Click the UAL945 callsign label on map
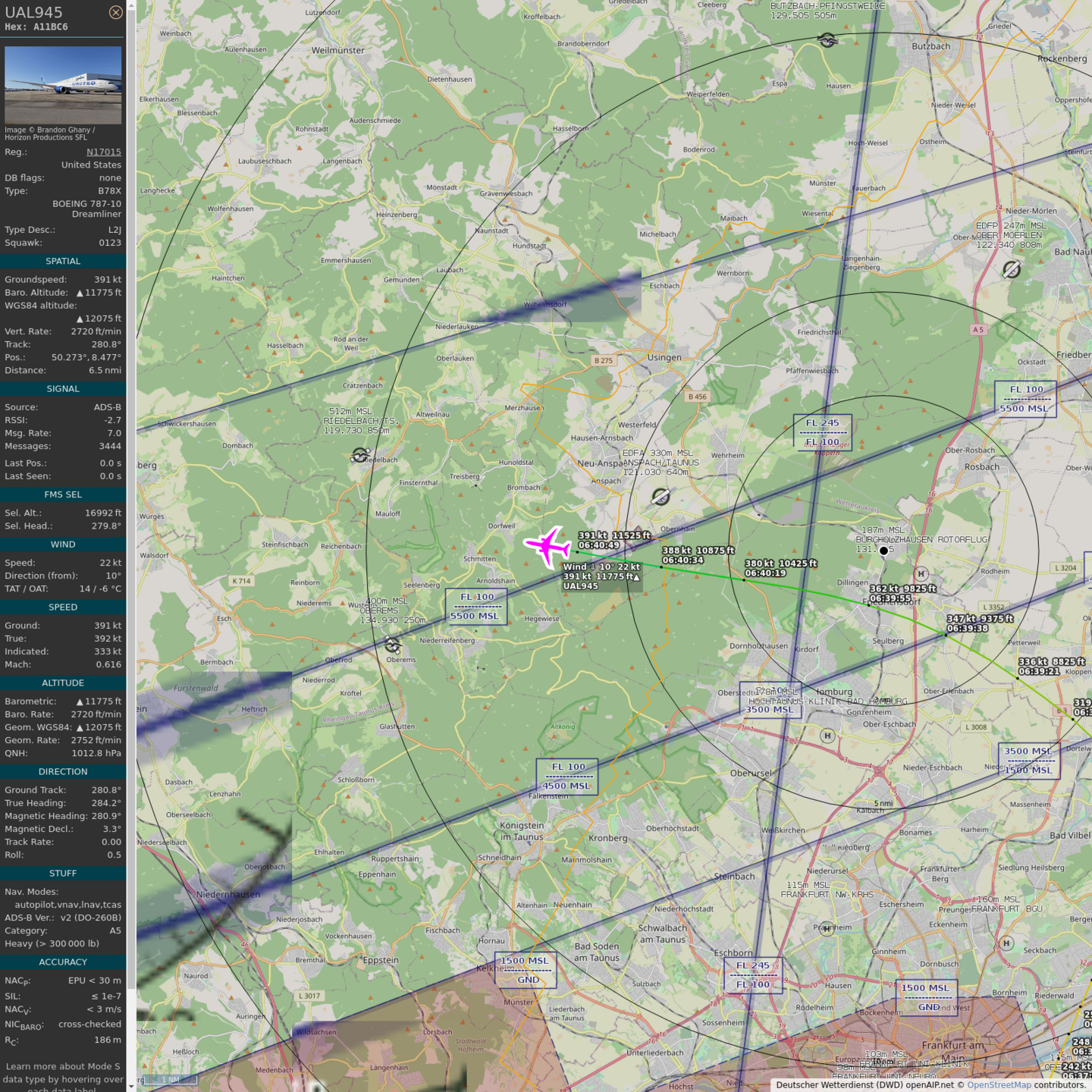1092x1092 pixels. (x=581, y=586)
